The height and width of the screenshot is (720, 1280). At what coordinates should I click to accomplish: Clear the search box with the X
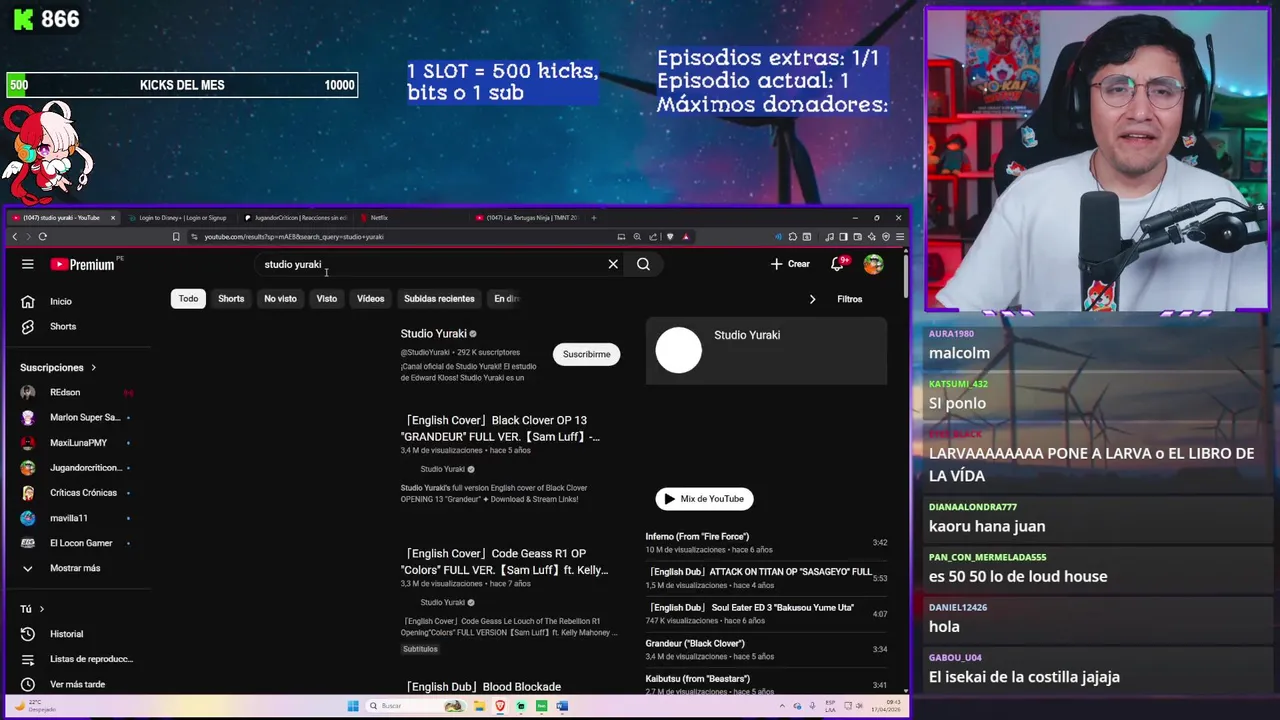tap(613, 264)
